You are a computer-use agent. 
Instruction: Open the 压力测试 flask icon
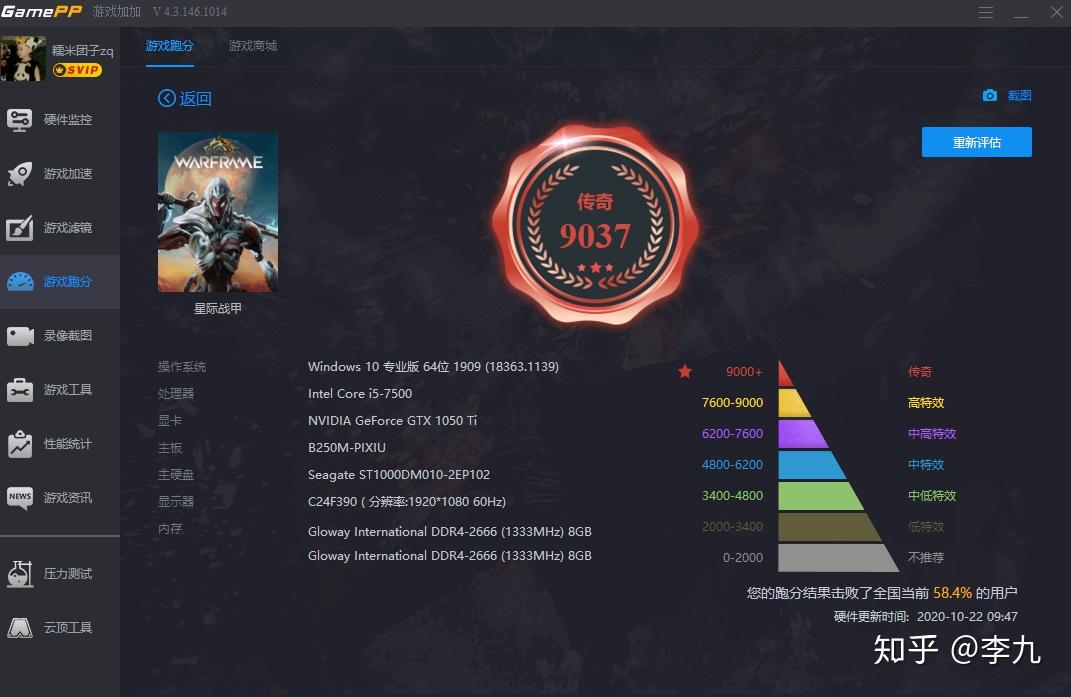pos(20,573)
